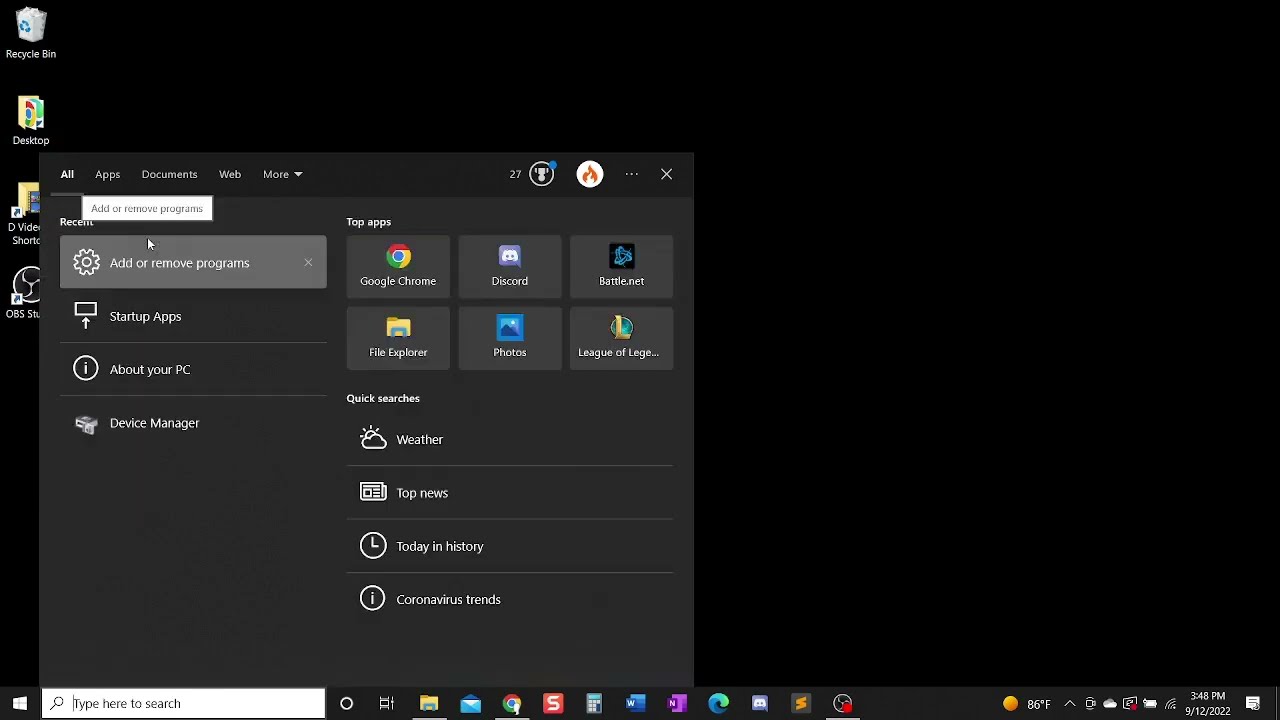Show hidden system tray icons
Image resolution: width=1280 pixels, height=720 pixels.
(1070, 703)
